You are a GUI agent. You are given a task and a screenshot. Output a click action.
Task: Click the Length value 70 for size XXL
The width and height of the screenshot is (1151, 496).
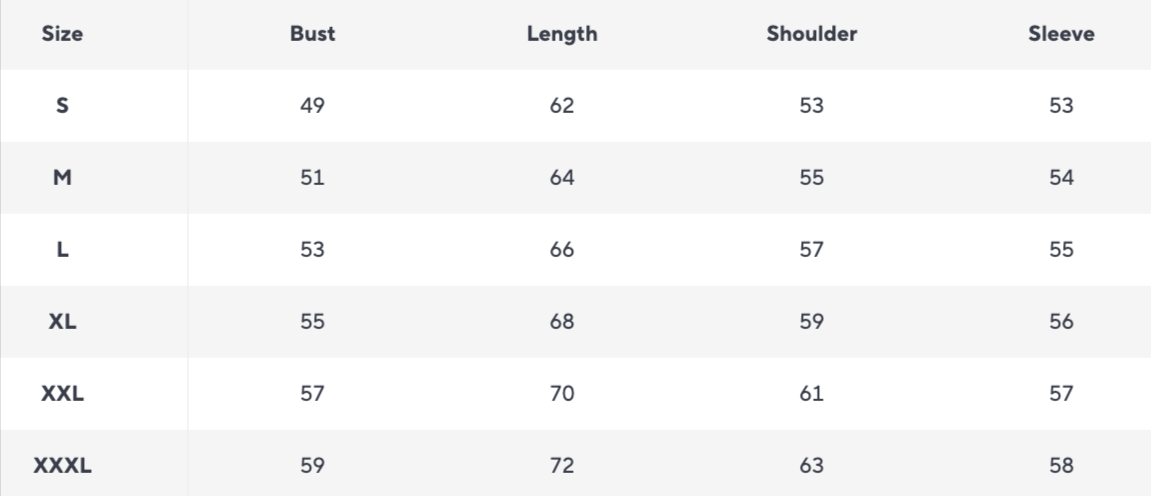tap(562, 394)
